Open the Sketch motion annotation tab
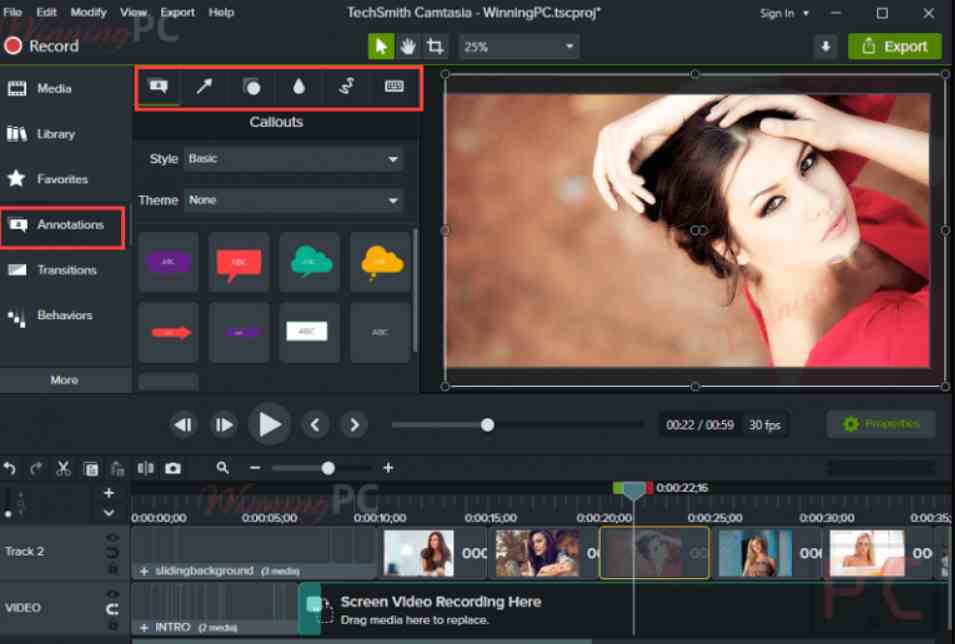This screenshot has height=644, width=955. click(x=347, y=87)
